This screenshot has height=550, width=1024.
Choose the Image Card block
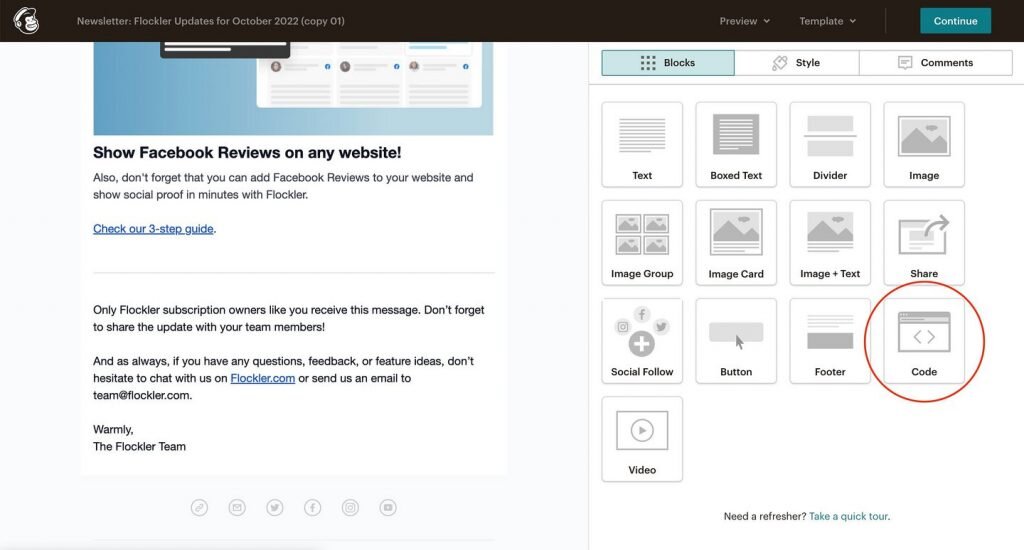pyautogui.click(x=736, y=242)
